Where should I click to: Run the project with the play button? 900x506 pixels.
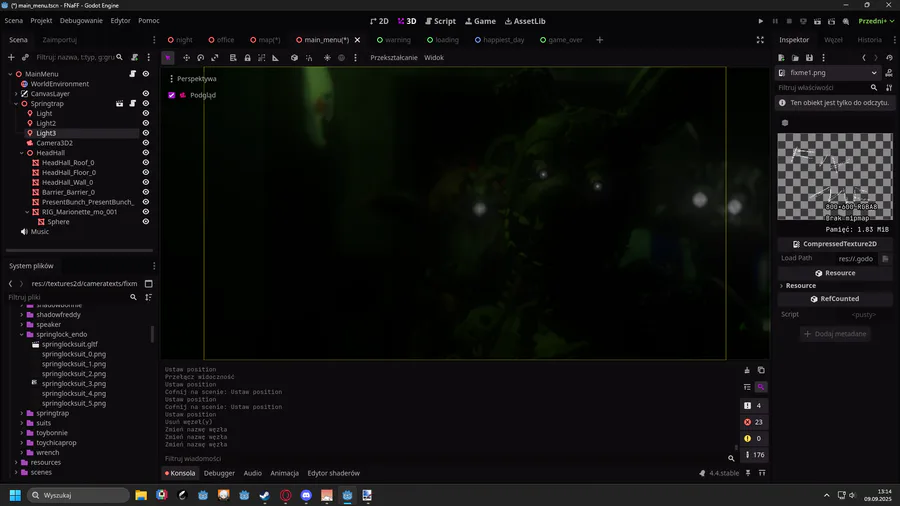click(x=761, y=21)
